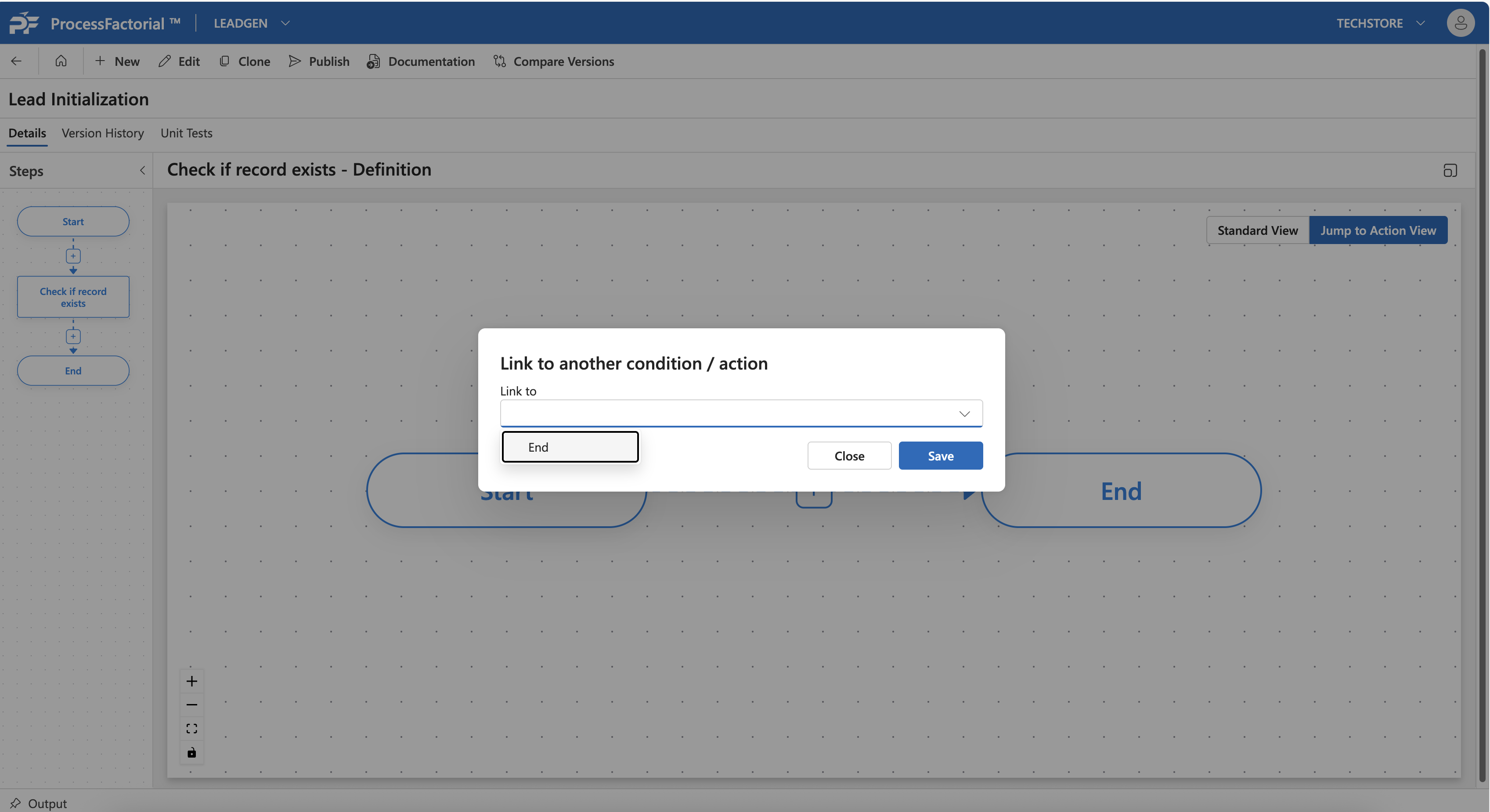
Task: Click the Save button in dialog
Action: pos(940,456)
